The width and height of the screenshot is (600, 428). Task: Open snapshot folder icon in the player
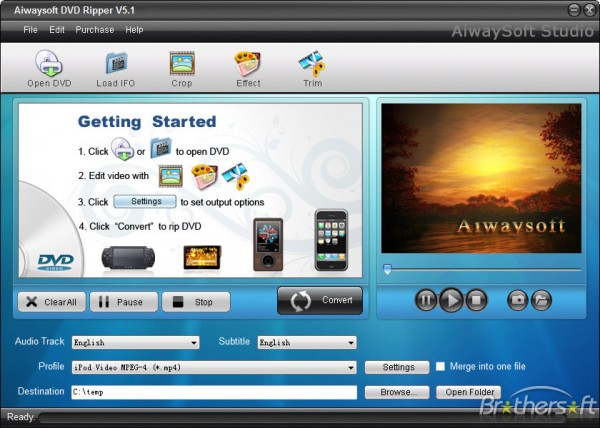[541, 300]
